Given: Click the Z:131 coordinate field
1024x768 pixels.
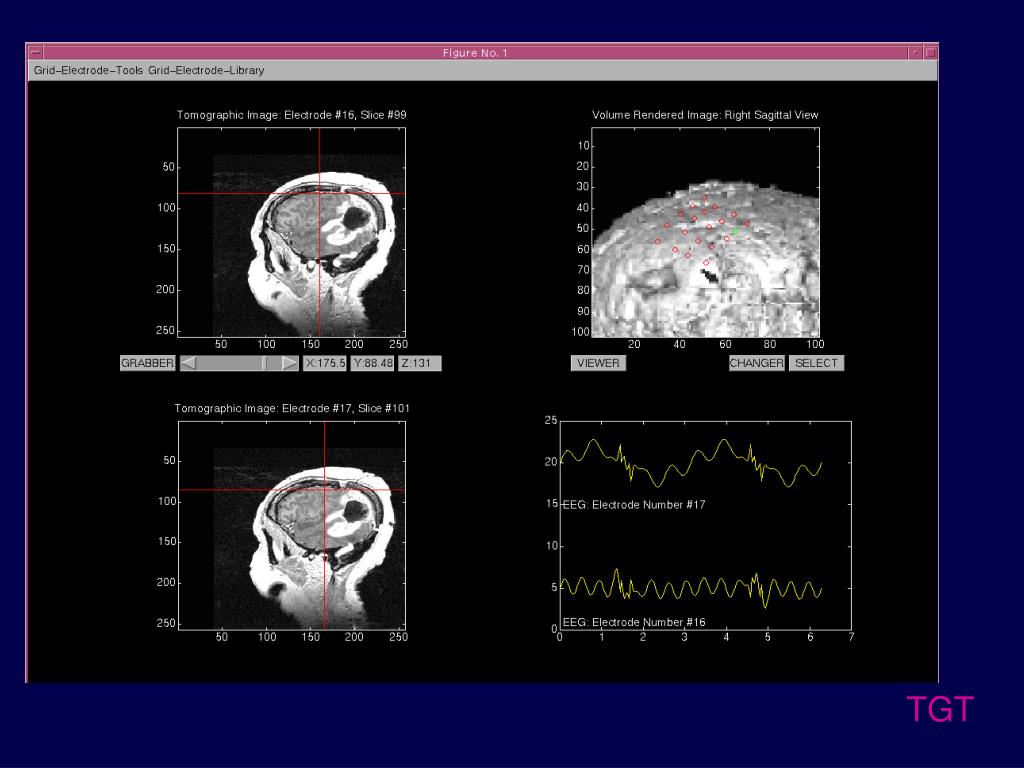Looking at the screenshot, I should [420, 363].
